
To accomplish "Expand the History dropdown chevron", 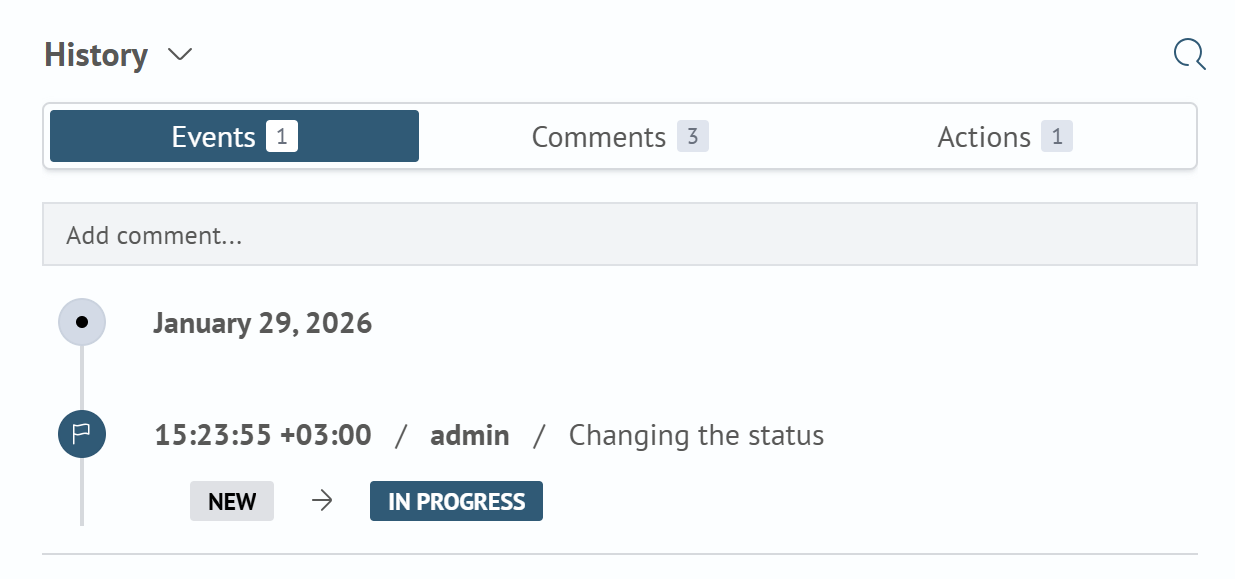I will [179, 55].
